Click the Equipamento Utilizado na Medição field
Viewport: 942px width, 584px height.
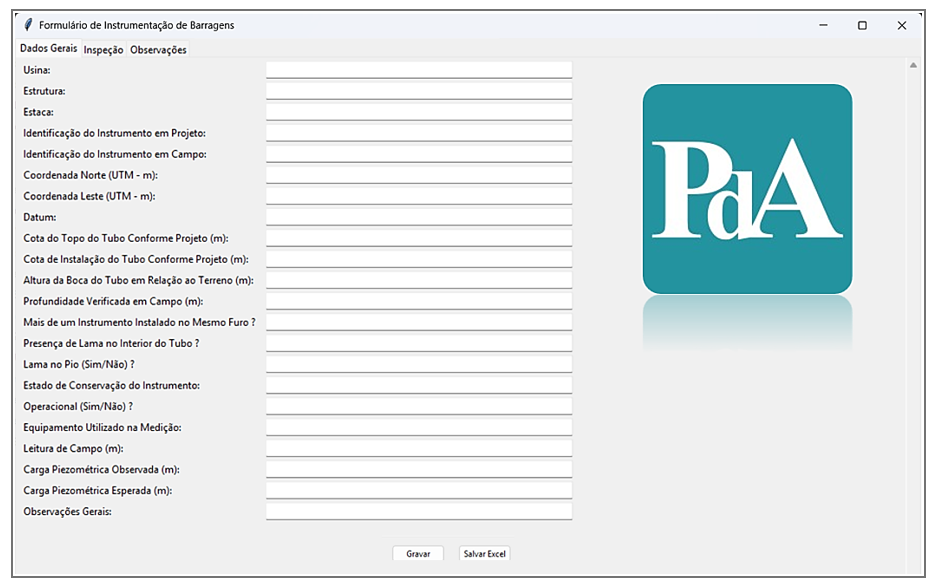tap(419, 427)
